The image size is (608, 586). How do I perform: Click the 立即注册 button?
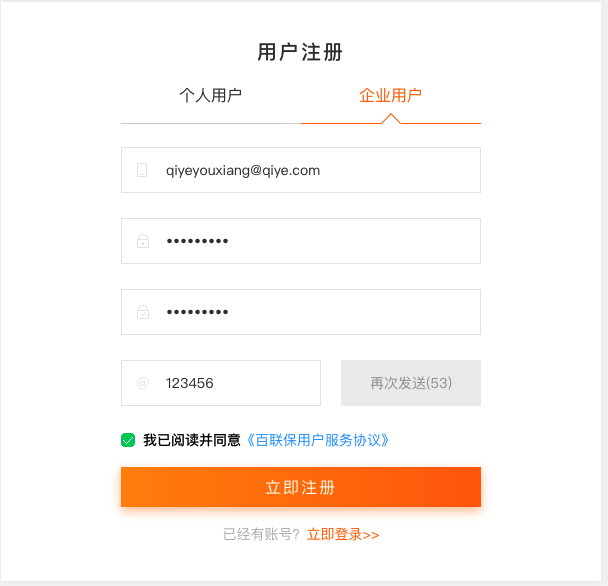click(x=301, y=487)
